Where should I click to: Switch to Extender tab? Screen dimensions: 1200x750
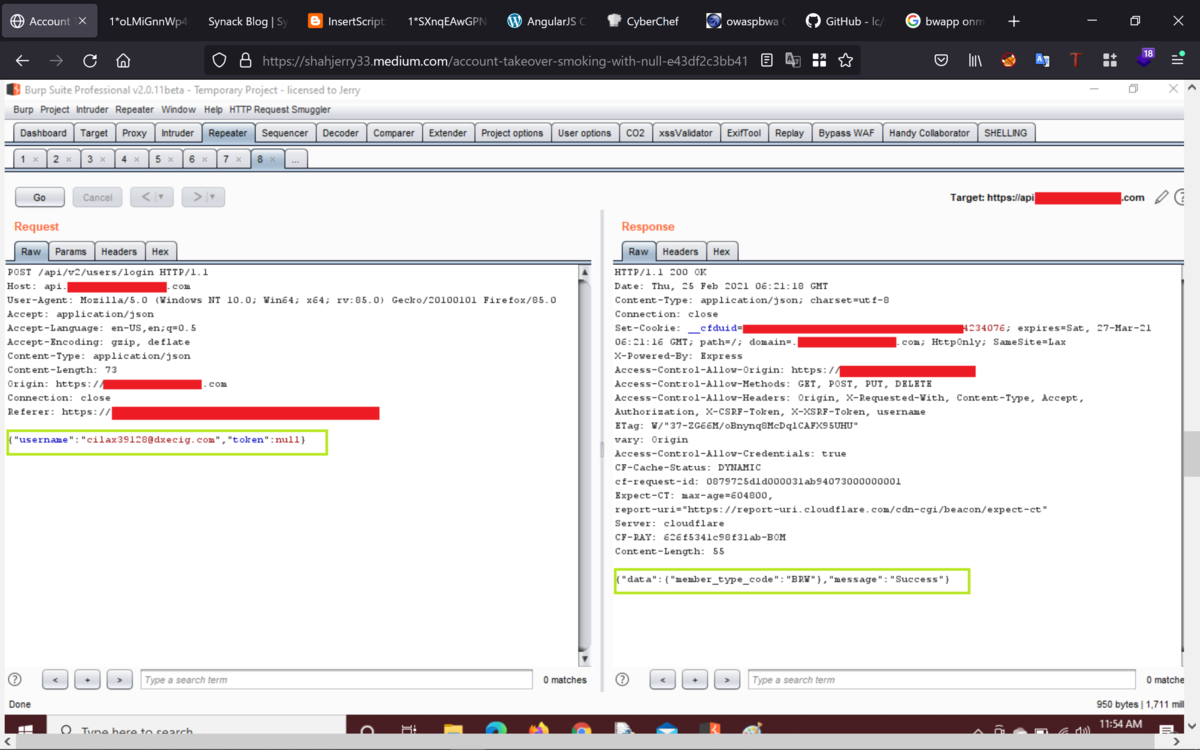point(447,133)
